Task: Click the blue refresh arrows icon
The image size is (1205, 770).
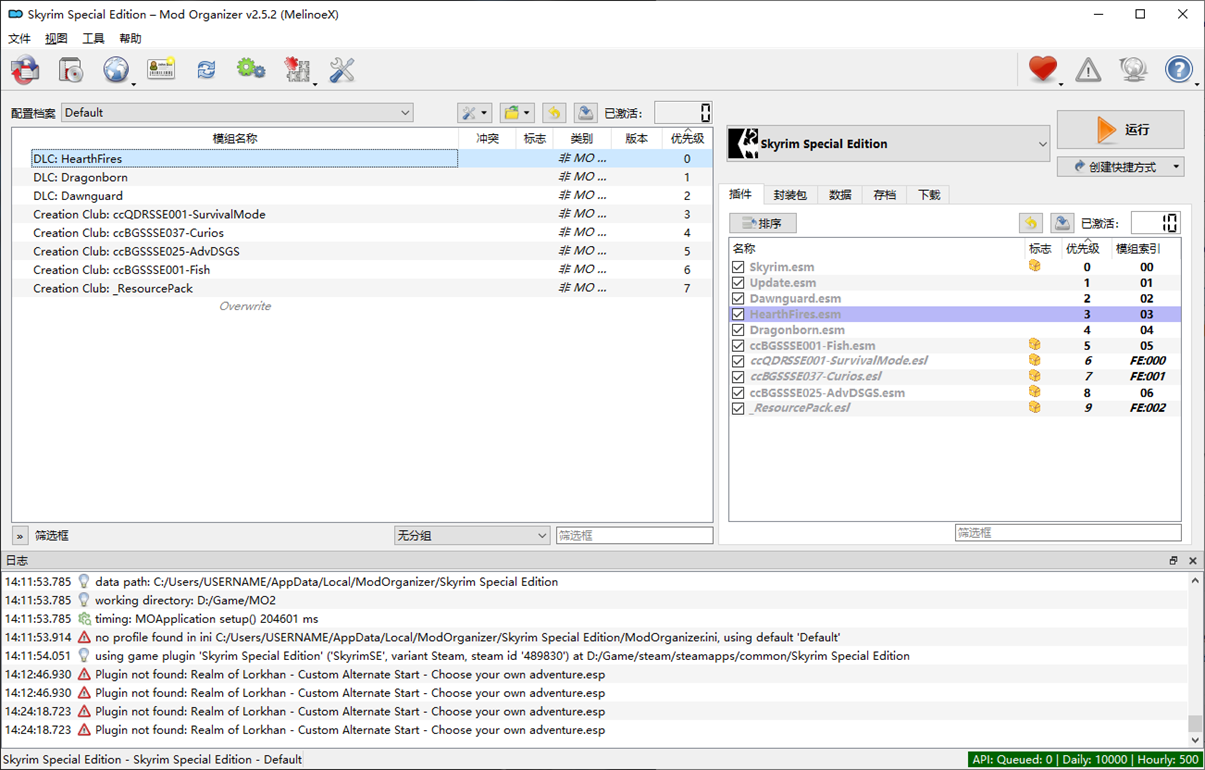Action: [x=206, y=70]
